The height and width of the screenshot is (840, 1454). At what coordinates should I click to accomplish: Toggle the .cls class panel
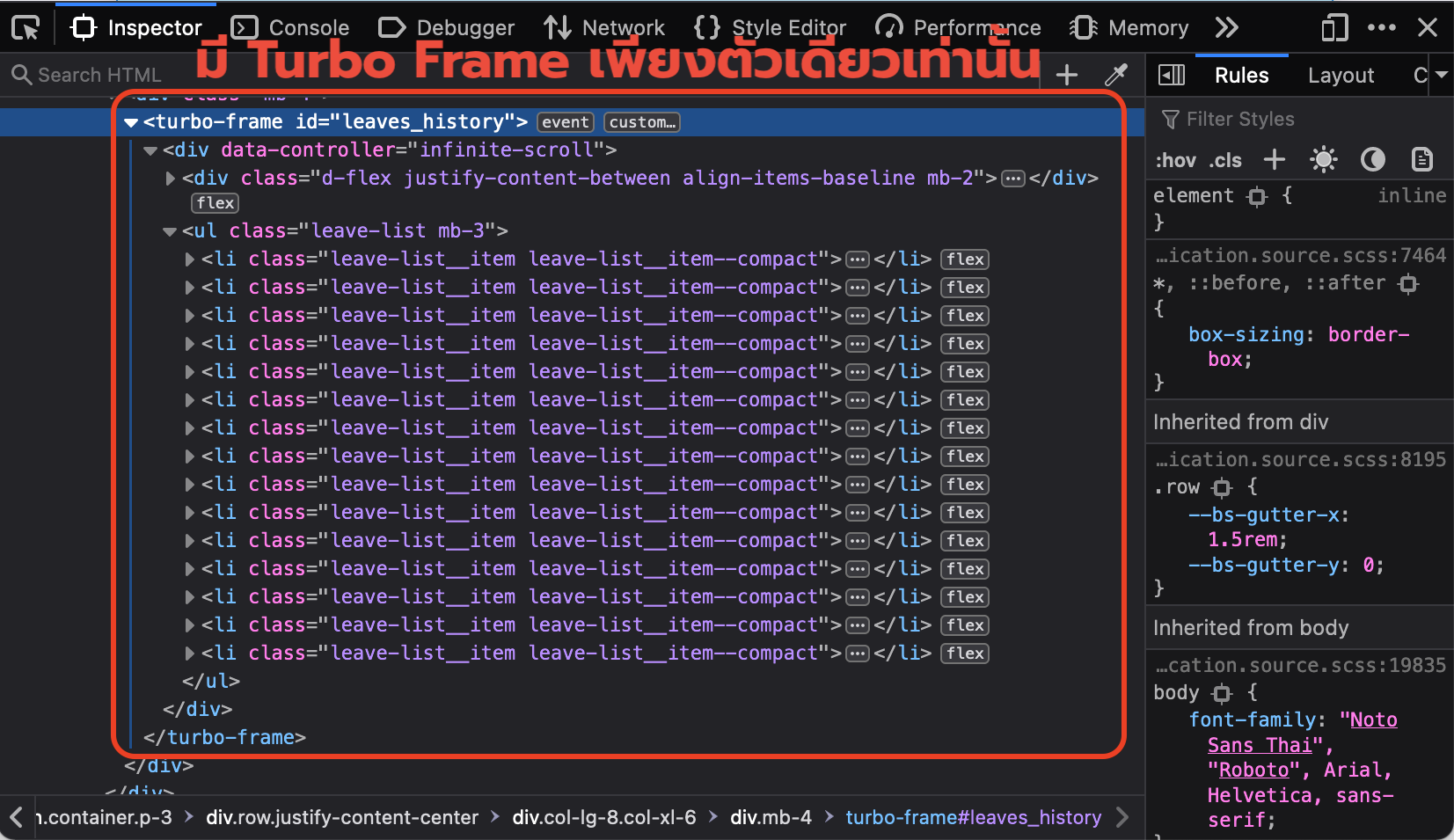coord(1225,160)
